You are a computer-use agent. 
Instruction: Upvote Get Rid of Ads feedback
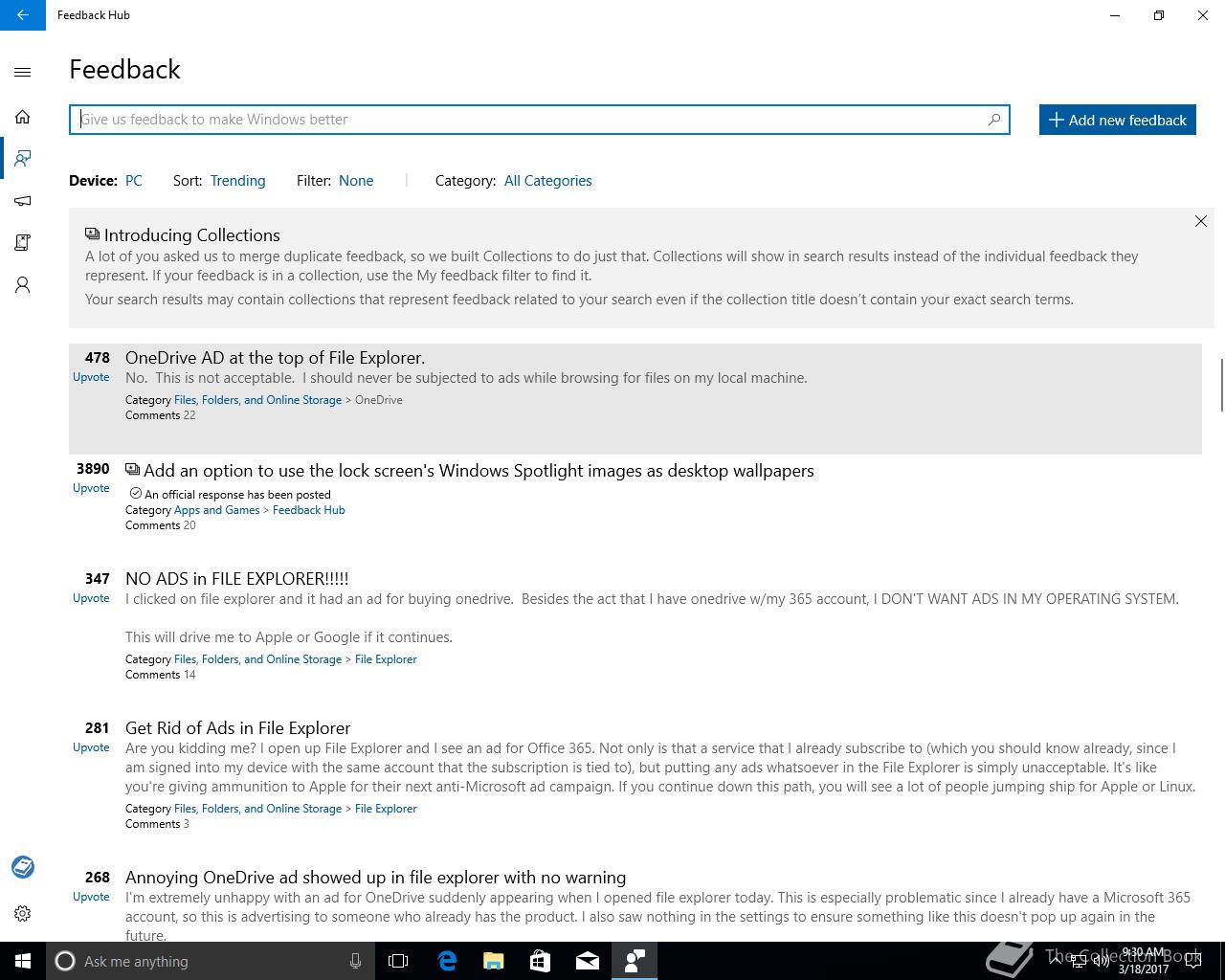pyautogui.click(x=91, y=747)
